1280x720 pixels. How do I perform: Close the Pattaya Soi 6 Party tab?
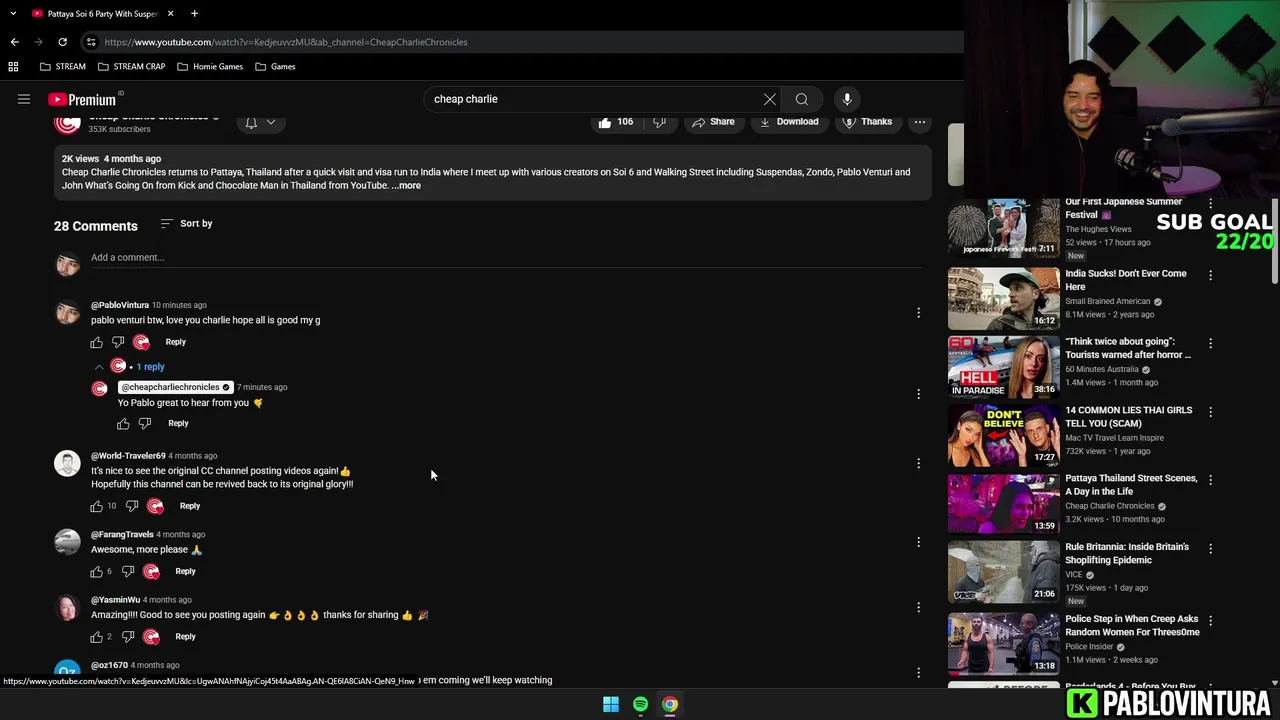(170, 13)
